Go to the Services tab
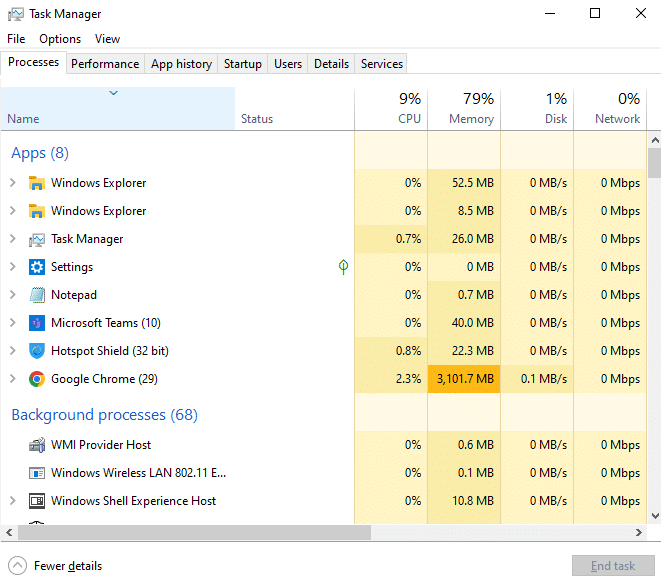The width and height of the screenshot is (661, 583). pos(382,64)
